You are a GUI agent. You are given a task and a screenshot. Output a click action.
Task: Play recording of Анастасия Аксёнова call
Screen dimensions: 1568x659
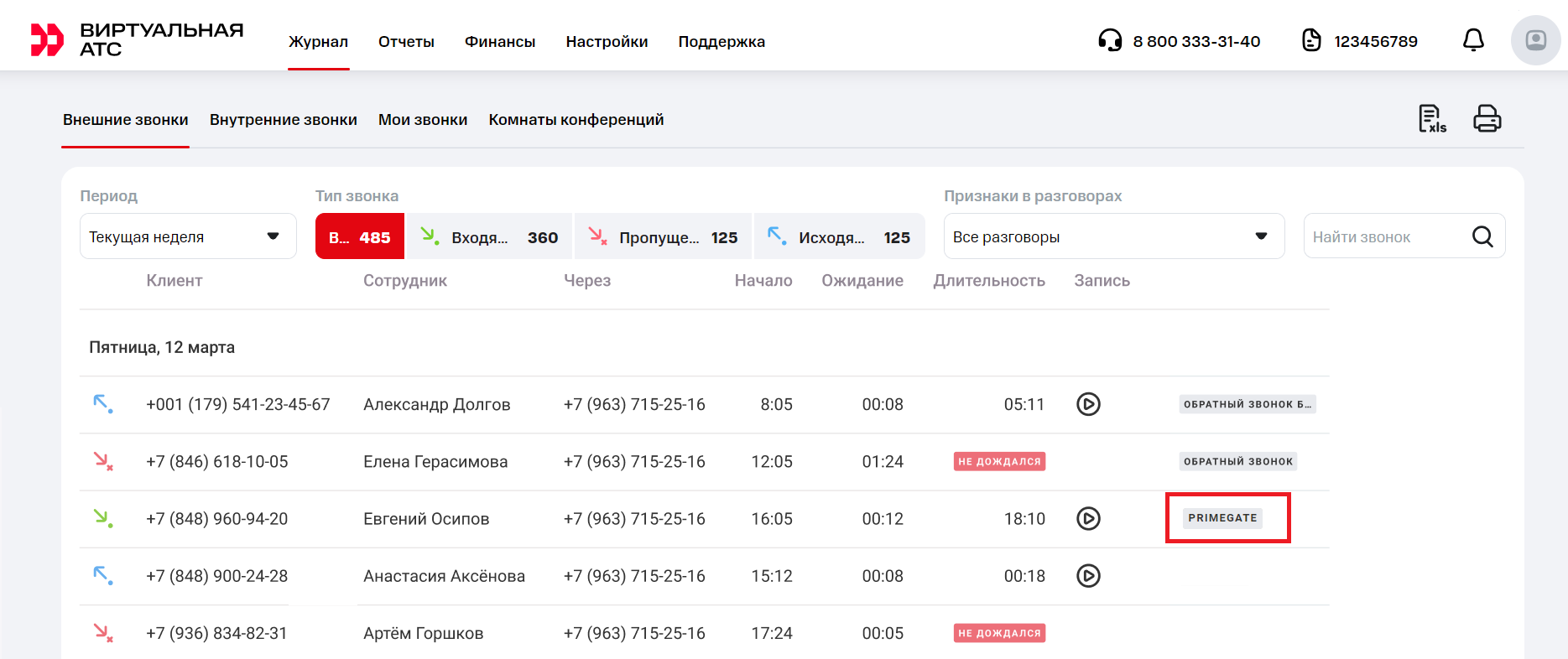pyautogui.click(x=1088, y=576)
